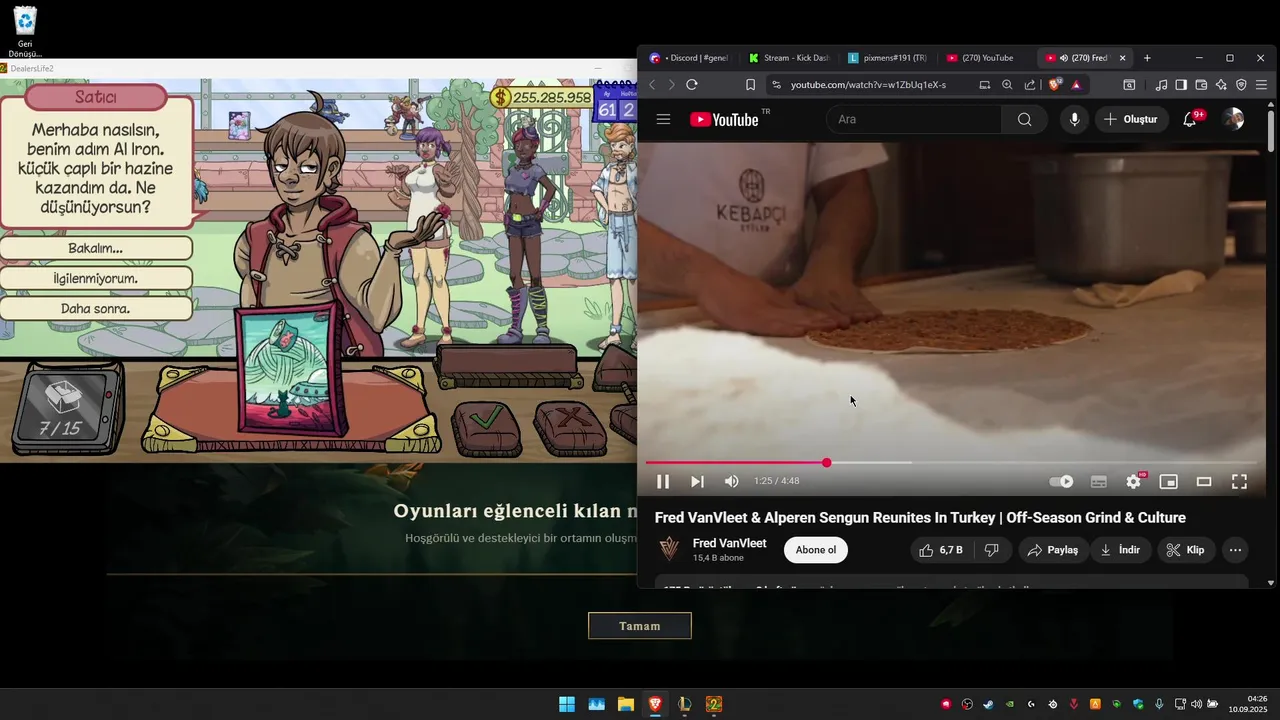Open File Explorer from taskbar

point(625,704)
